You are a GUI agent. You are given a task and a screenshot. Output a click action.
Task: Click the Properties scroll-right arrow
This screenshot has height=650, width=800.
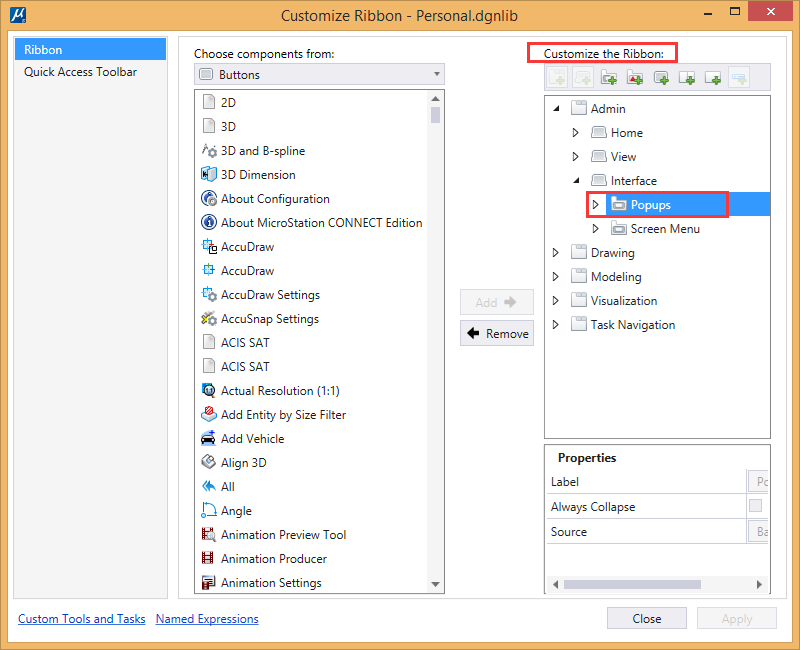759,584
